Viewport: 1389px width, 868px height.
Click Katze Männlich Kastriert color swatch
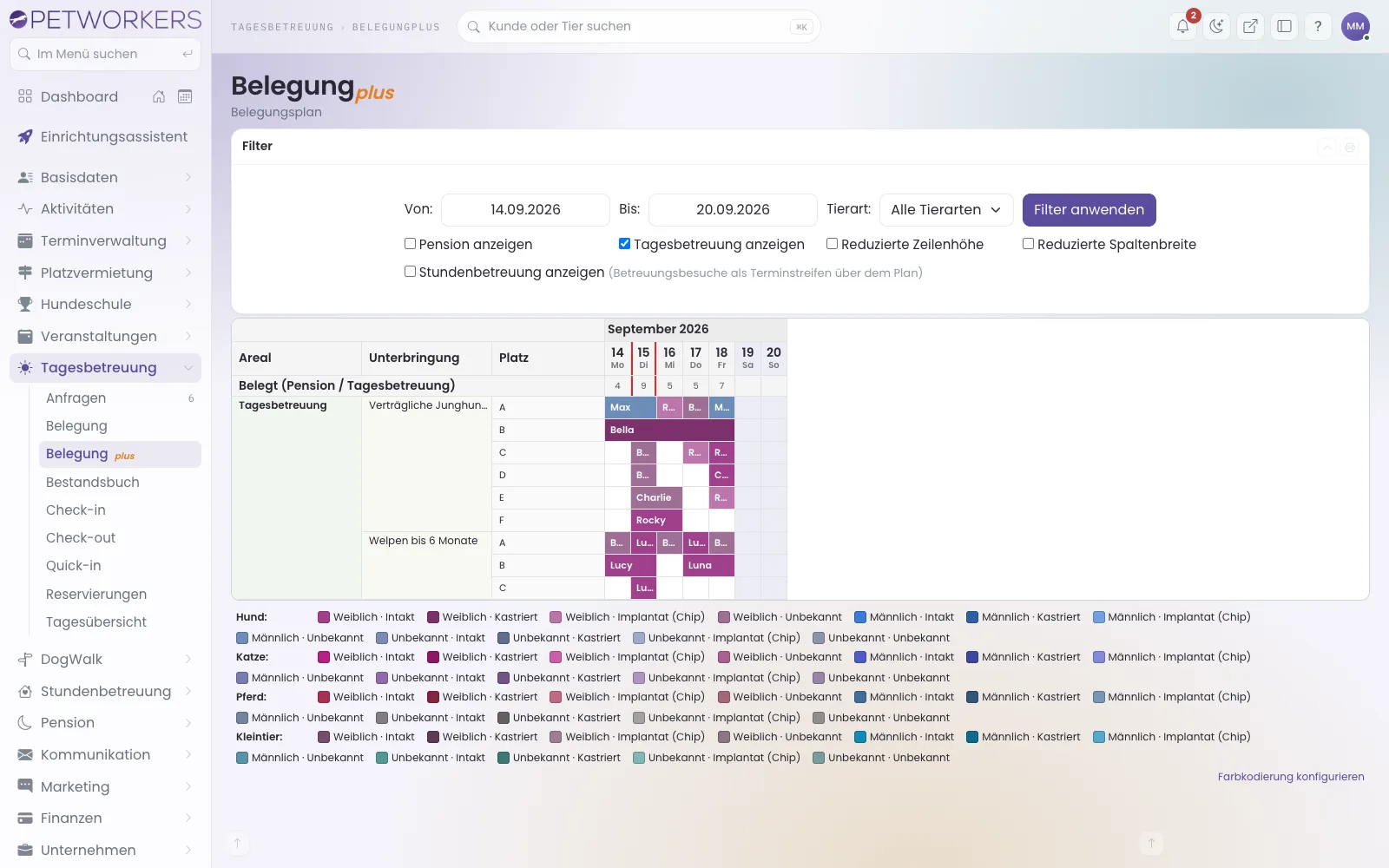(x=972, y=657)
